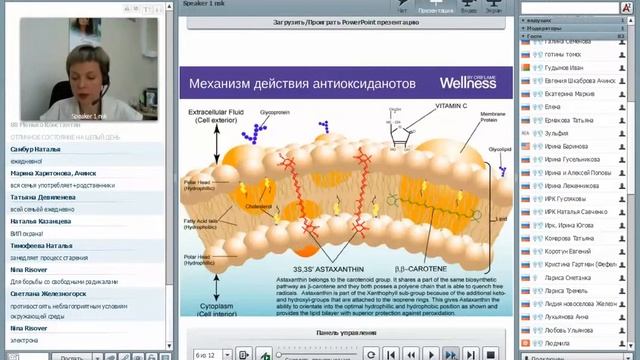Screen dimensions: 640x360
Task: Switch to the Видео tab
Action: click(x=468, y=6)
